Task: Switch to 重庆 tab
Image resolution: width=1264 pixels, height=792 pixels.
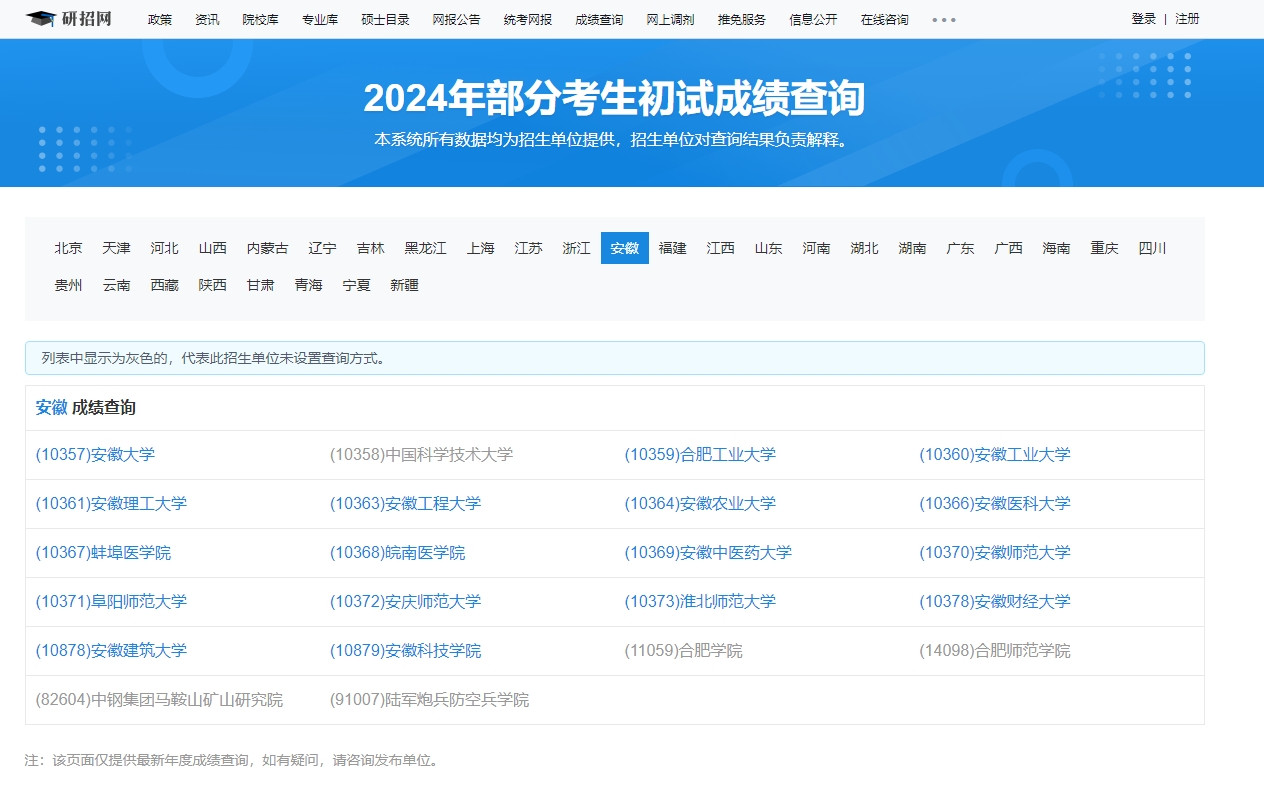Action: 1105,248
